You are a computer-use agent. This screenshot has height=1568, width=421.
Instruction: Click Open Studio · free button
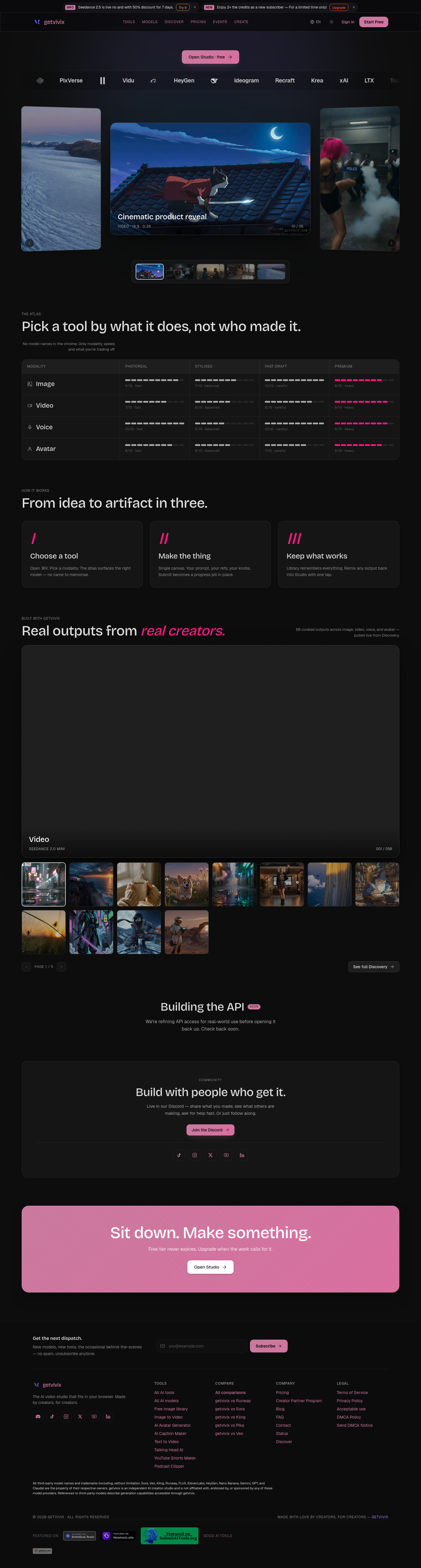pyautogui.click(x=210, y=57)
